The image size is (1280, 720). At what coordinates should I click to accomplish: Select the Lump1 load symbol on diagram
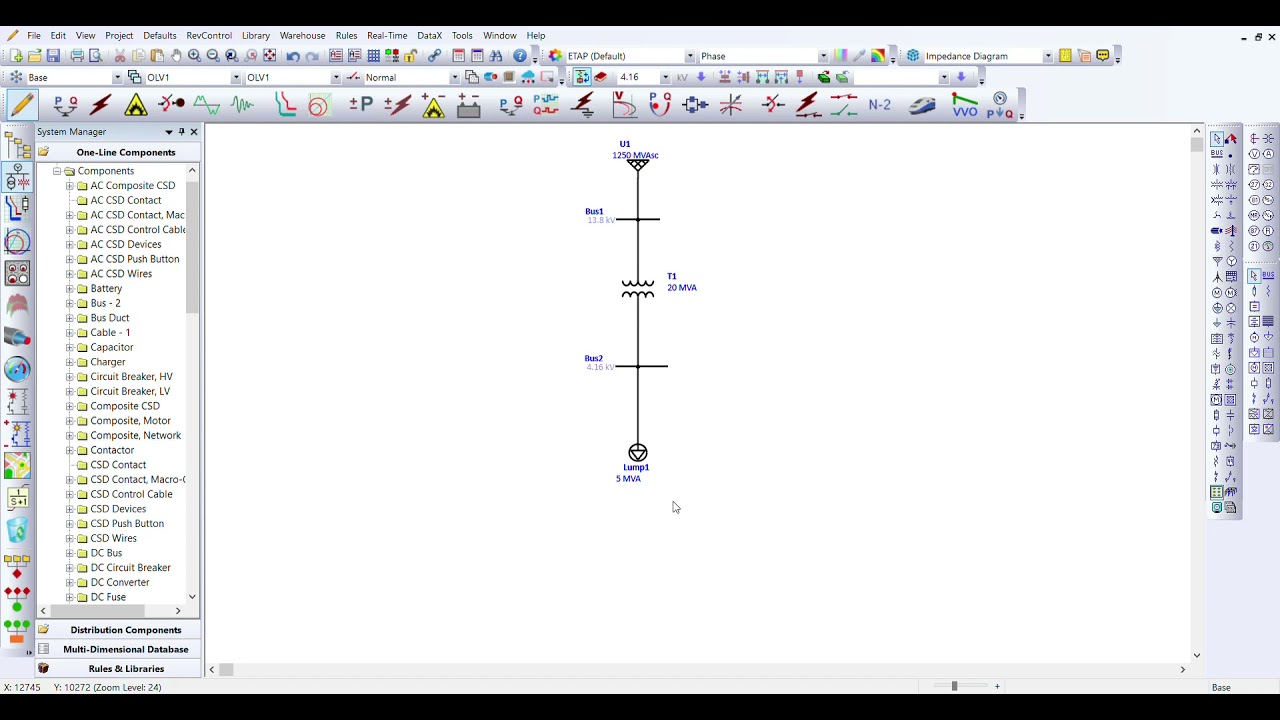638,453
